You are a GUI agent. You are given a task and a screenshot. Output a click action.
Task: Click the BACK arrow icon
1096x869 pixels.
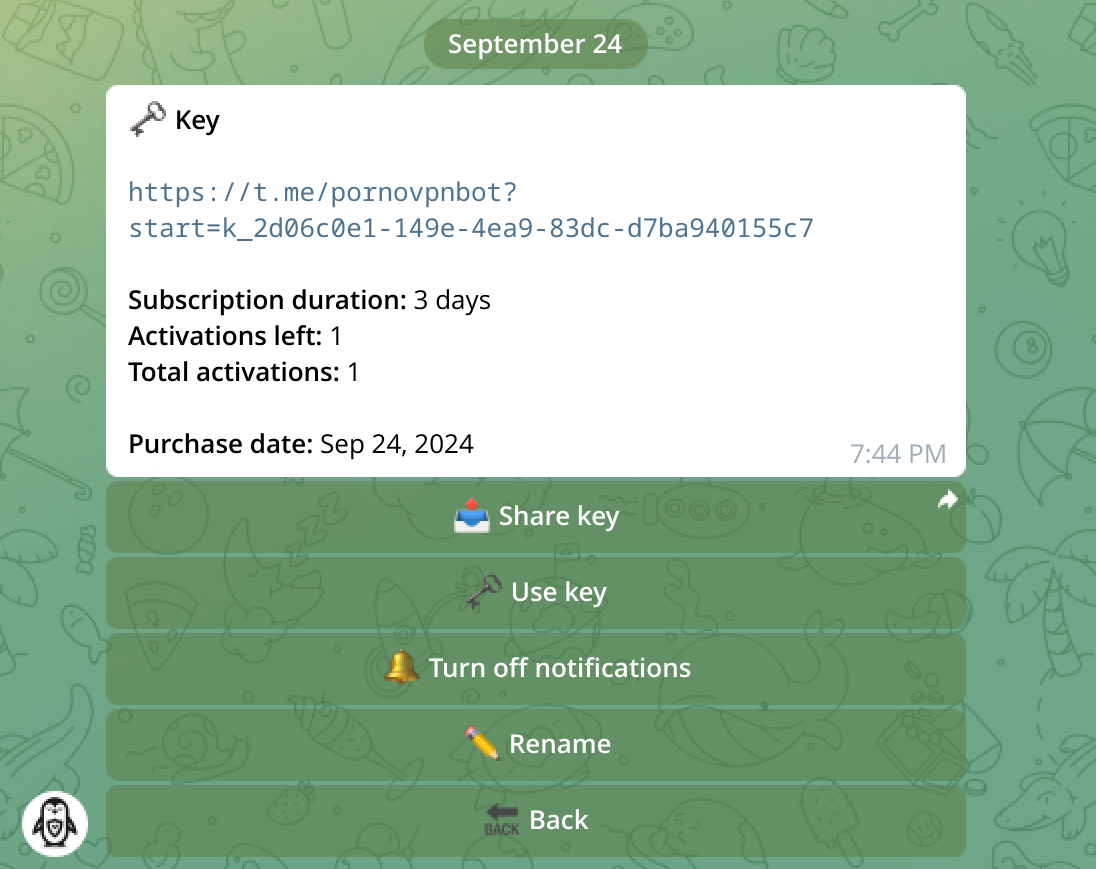click(x=502, y=820)
